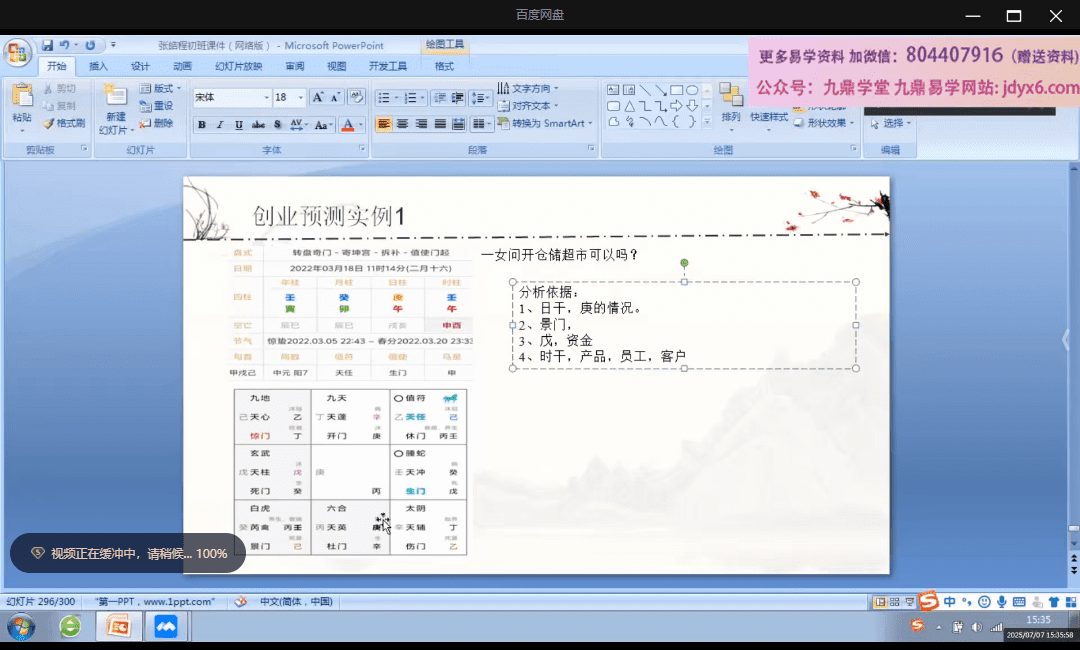The height and width of the screenshot is (650, 1080).
Task: Select the oval shape in shapes gallery
Action: click(x=692, y=90)
